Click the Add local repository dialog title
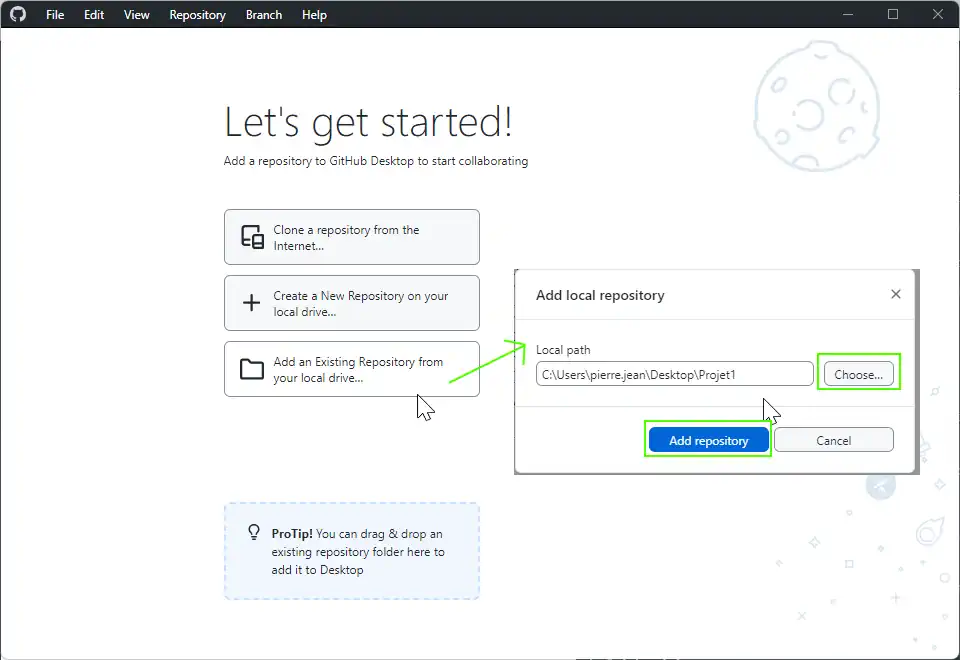The height and width of the screenshot is (660, 960). click(x=600, y=295)
